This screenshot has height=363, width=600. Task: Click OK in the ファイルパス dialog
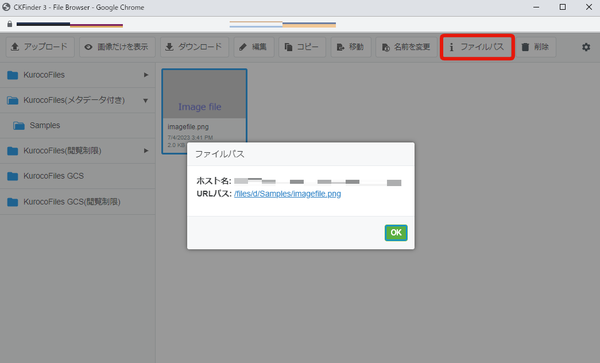click(x=396, y=233)
